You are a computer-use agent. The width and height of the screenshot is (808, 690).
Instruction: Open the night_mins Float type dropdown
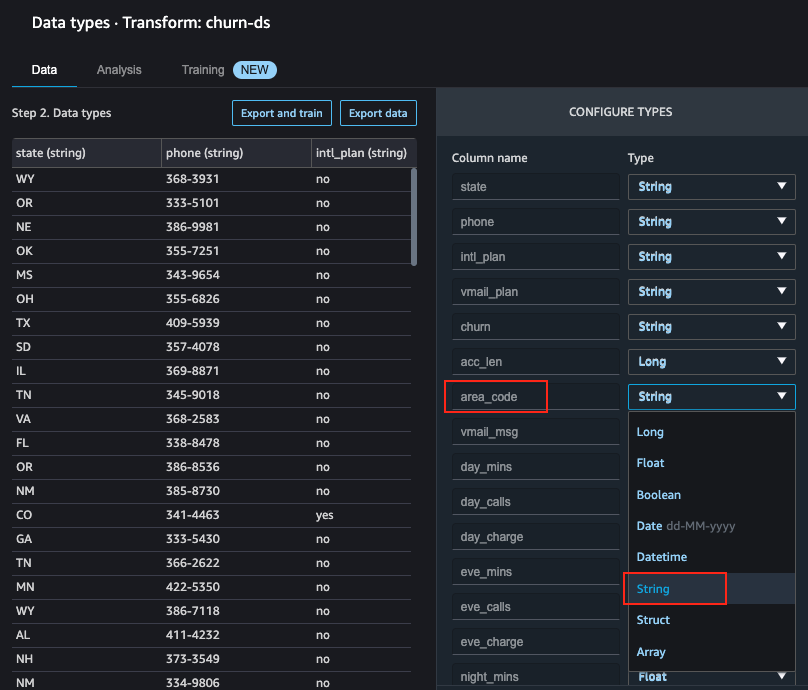pyautogui.click(x=712, y=677)
